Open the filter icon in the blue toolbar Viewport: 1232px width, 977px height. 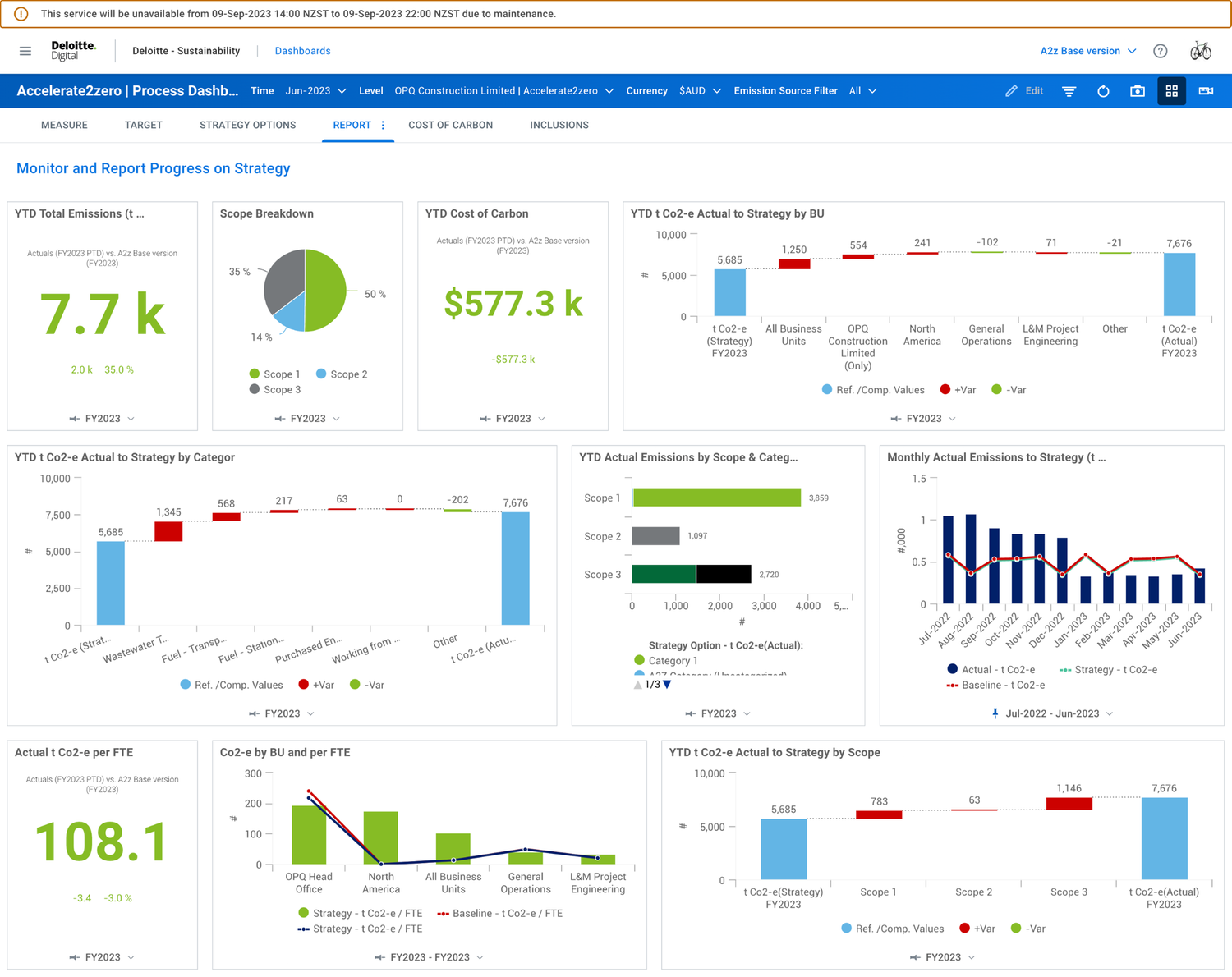(1069, 90)
